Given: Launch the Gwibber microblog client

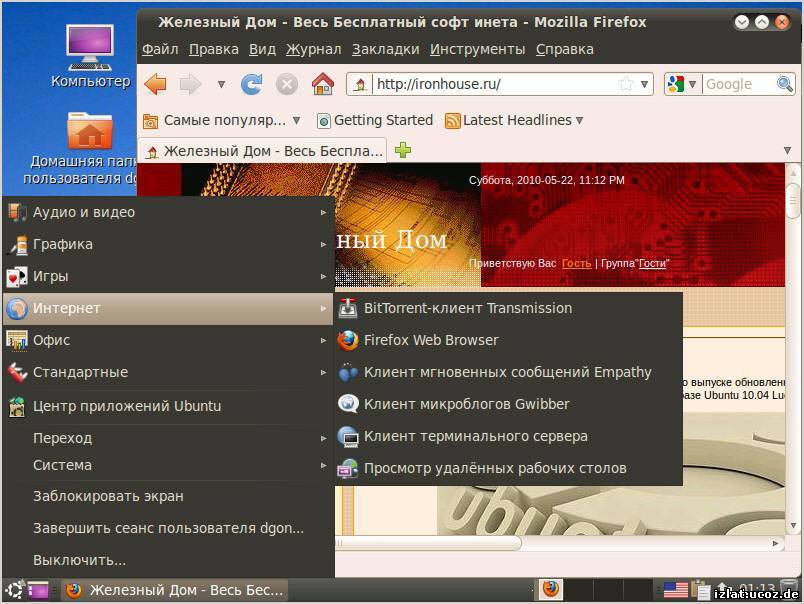Looking at the screenshot, I should (508, 404).
